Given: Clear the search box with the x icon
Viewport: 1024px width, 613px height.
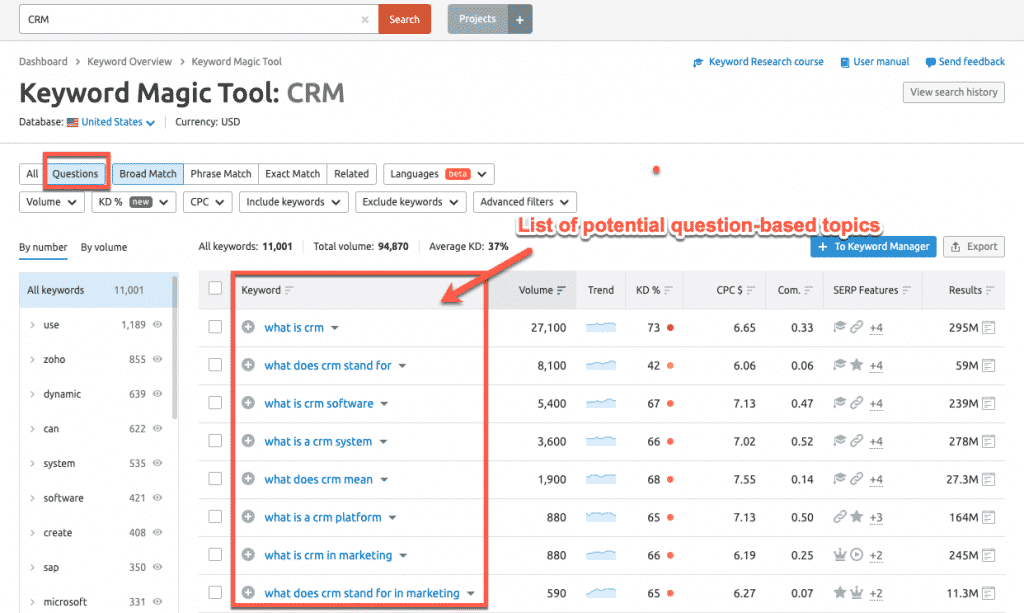Looking at the screenshot, I should pos(363,18).
